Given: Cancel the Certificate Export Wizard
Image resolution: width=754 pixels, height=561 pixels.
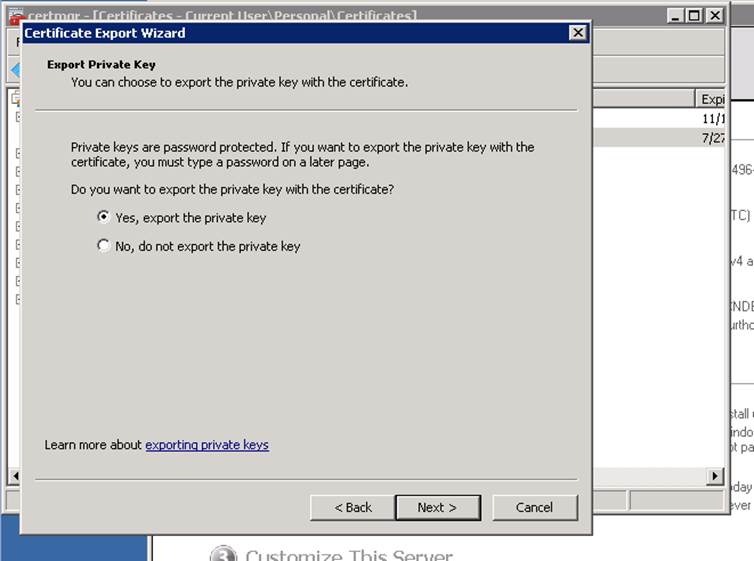Looking at the screenshot, I should 534,507.
